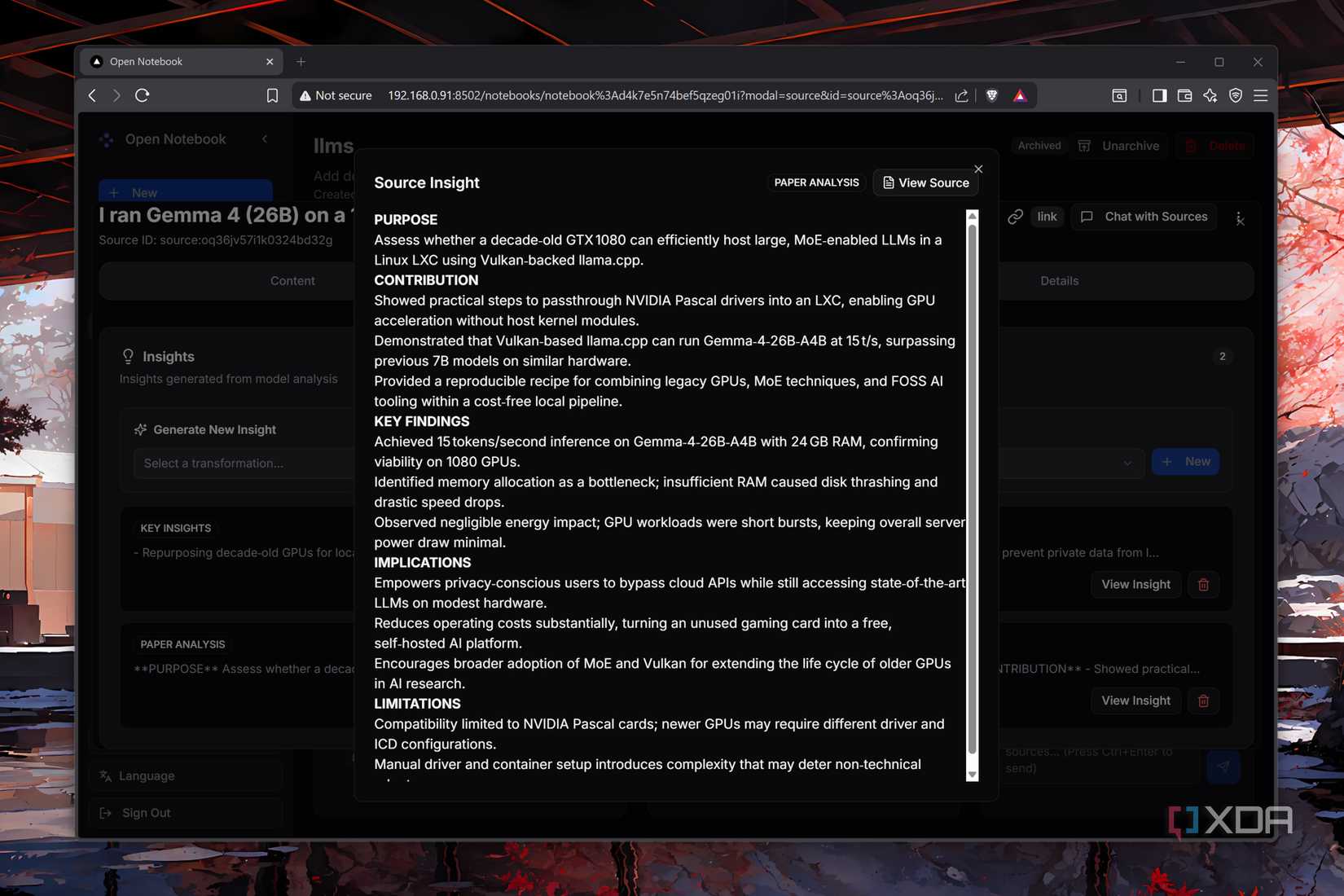Click the address bar URL
Screen dimensions: 1344x896
pos(665,95)
